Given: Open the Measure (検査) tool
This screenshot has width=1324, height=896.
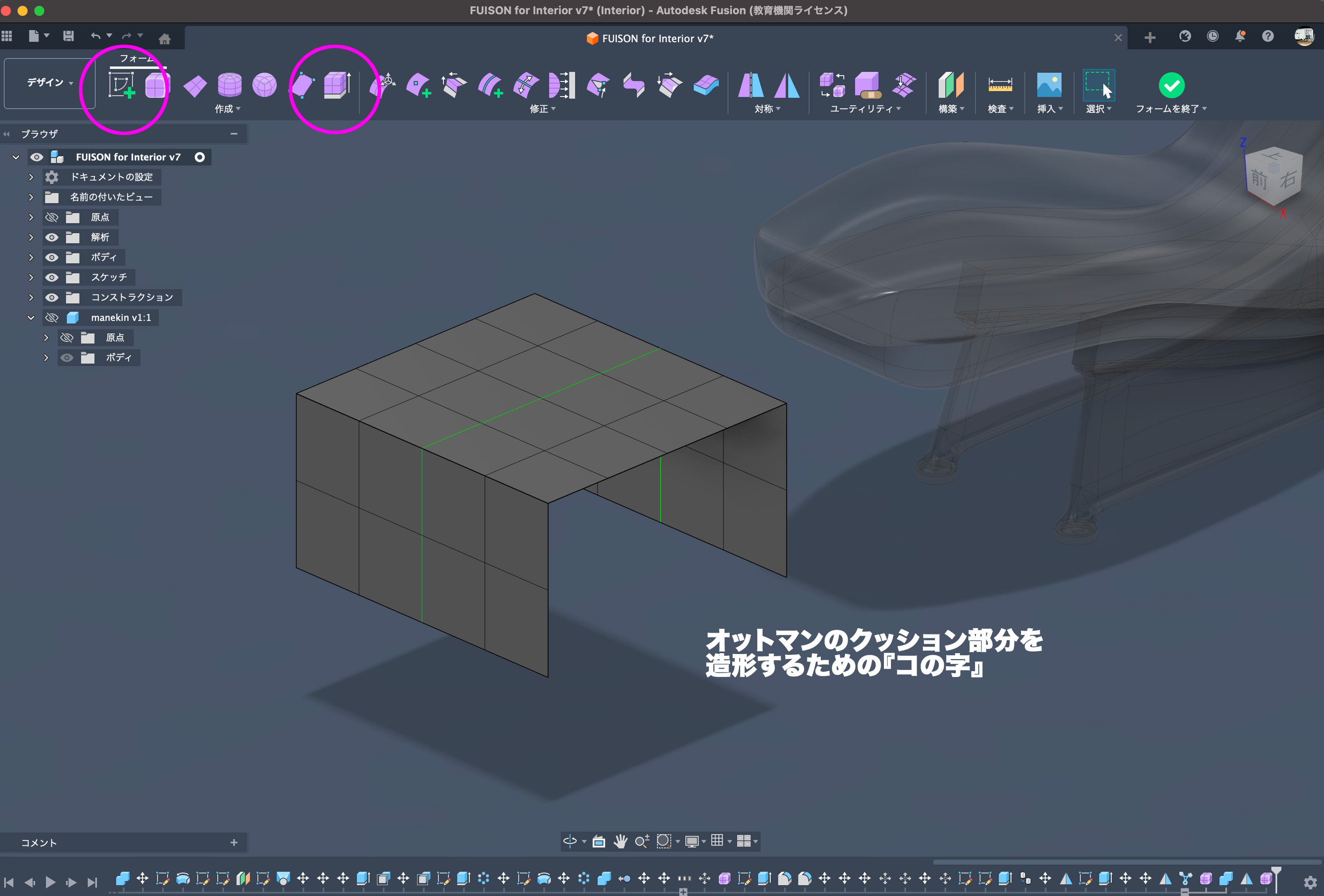Looking at the screenshot, I should coord(1000,85).
